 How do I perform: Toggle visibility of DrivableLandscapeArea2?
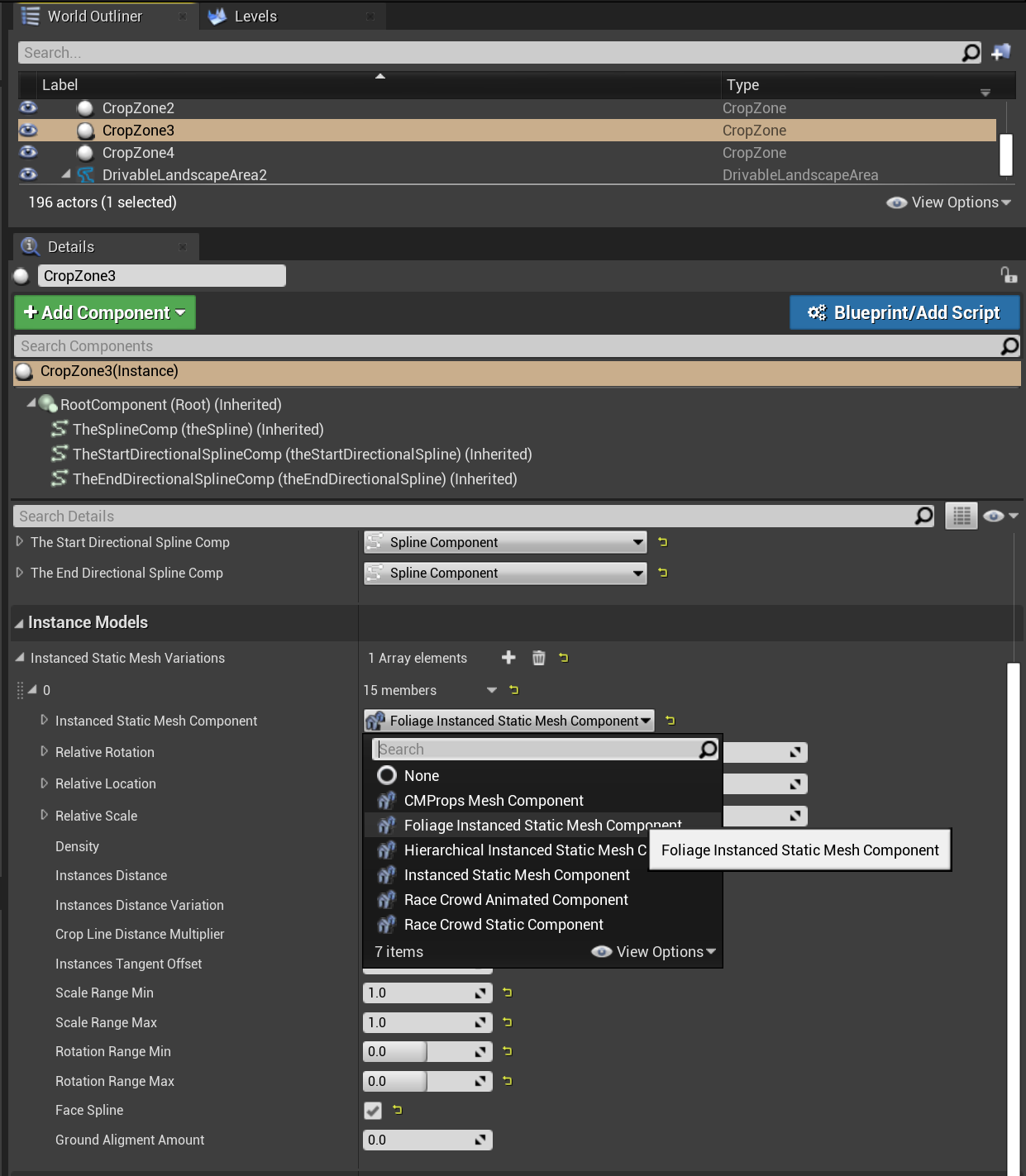[27, 174]
